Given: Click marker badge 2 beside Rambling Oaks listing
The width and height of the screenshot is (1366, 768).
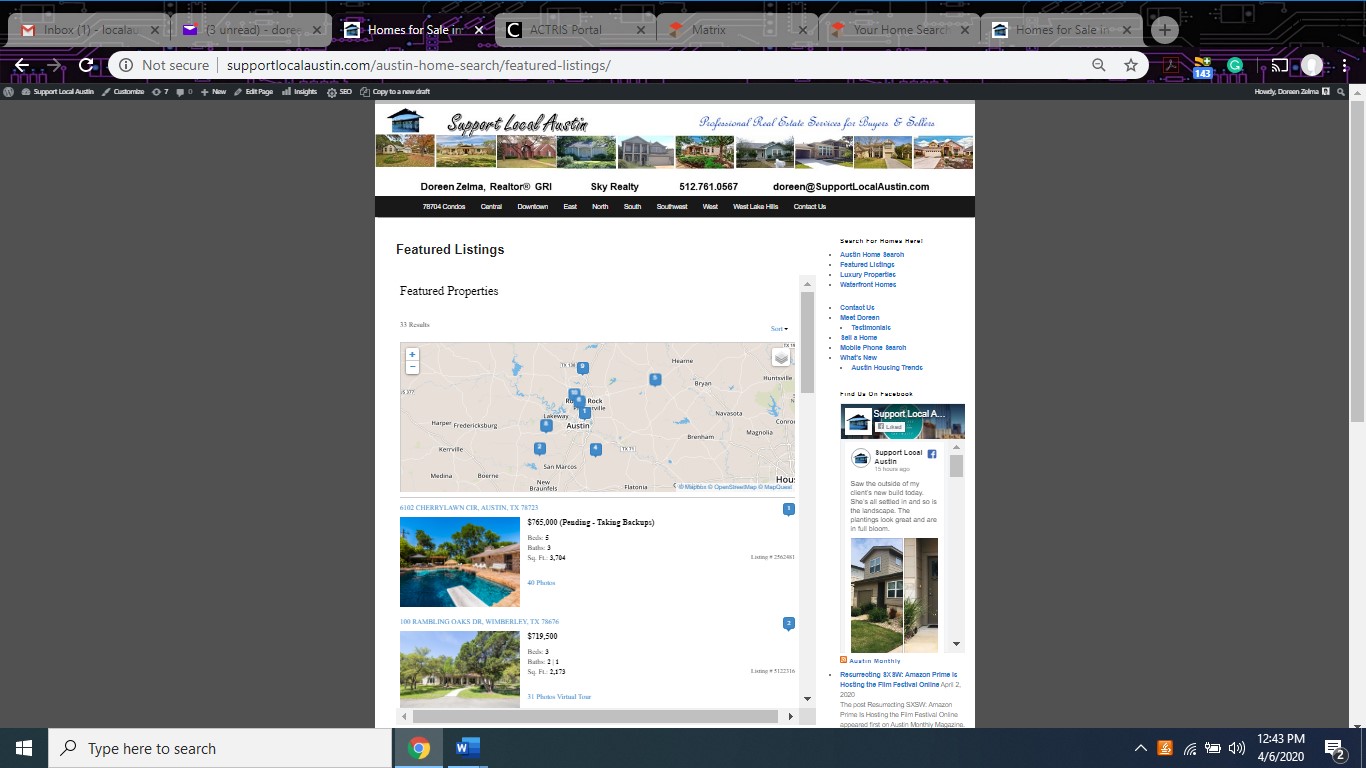Looking at the screenshot, I should click(788, 624).
